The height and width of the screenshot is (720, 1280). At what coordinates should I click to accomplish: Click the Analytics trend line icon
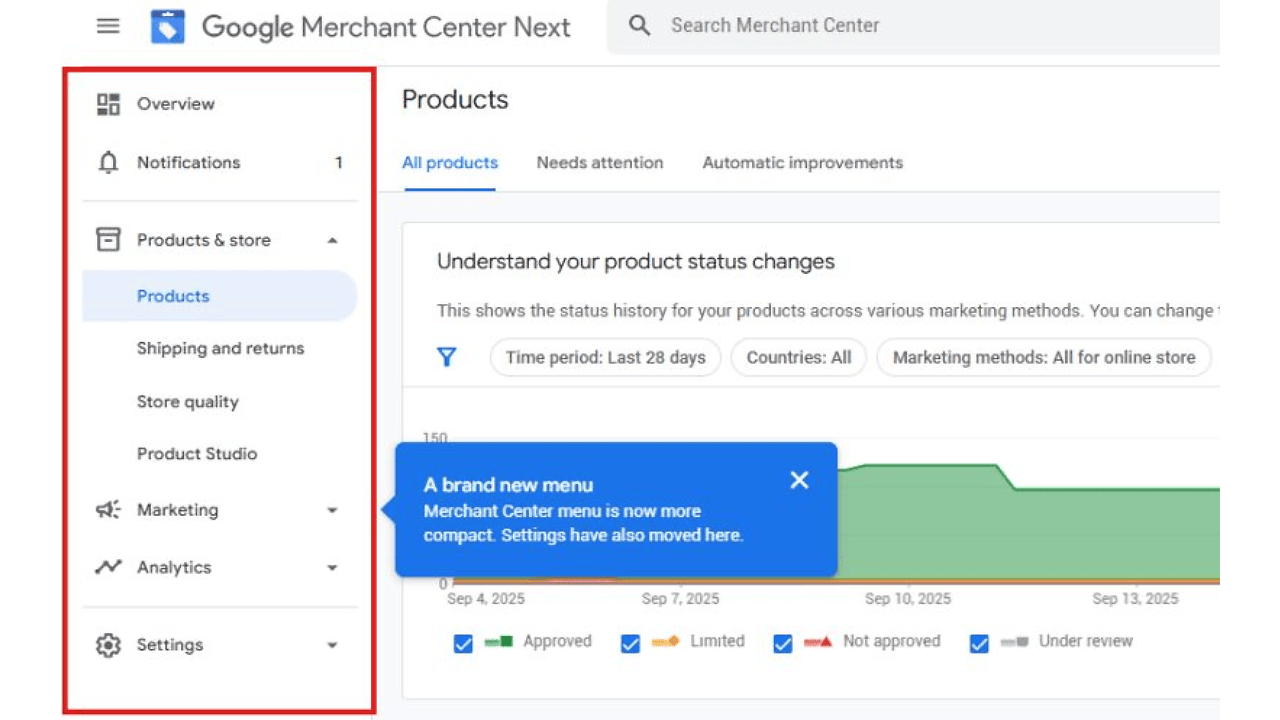(x=108, y=568)
